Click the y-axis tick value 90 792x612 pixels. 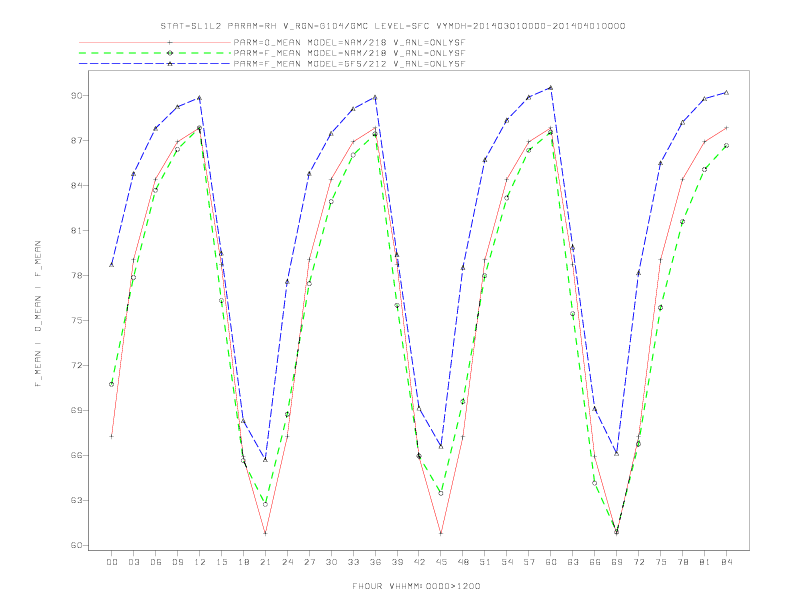76,95
